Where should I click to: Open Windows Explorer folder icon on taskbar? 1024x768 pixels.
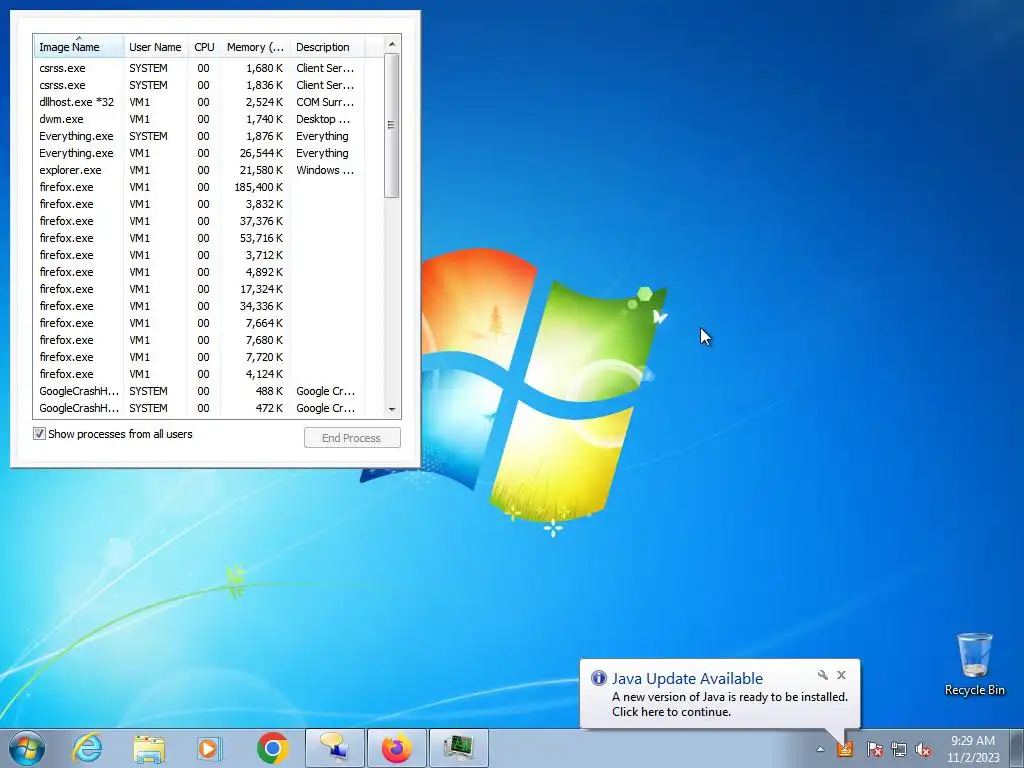click(149, 748)
